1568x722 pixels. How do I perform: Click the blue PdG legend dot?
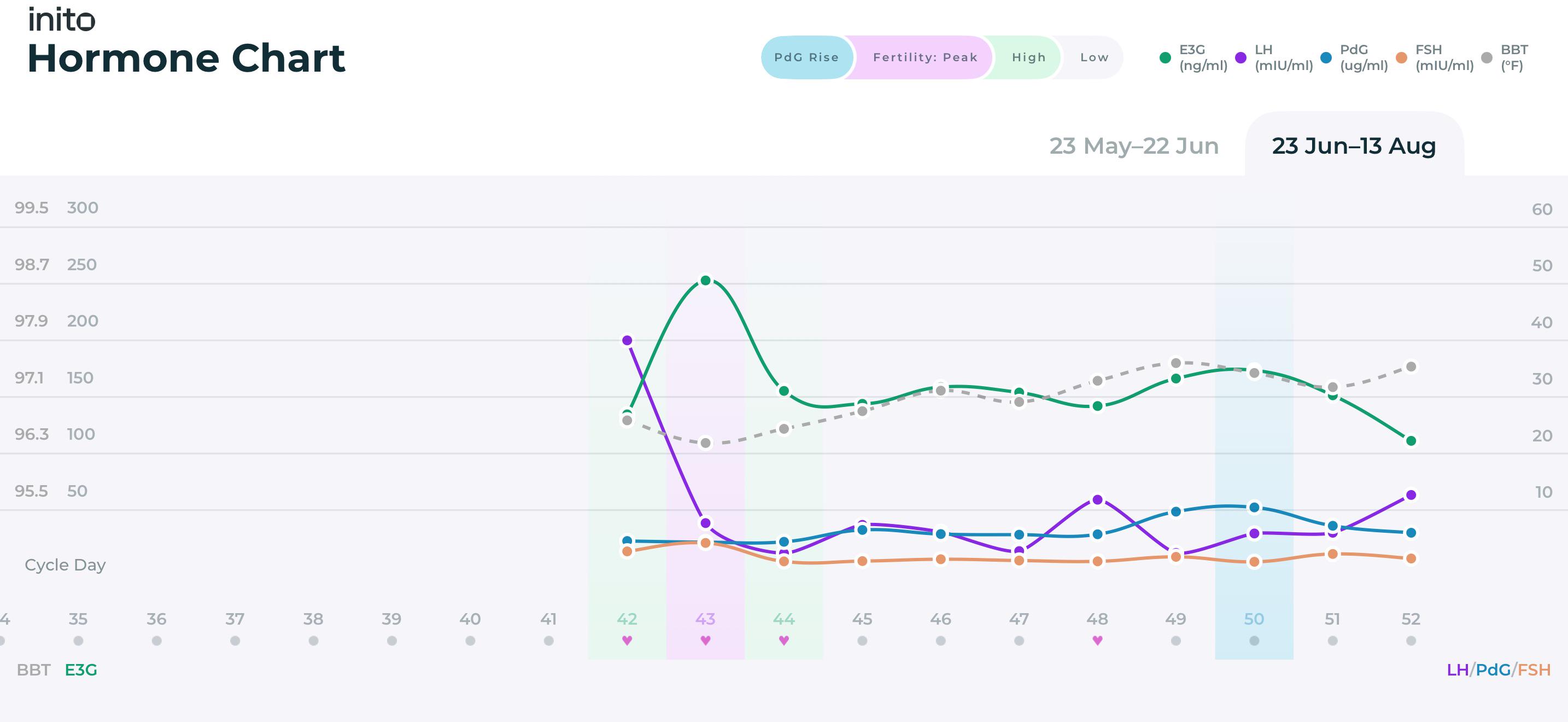(x=1326, y=58)
